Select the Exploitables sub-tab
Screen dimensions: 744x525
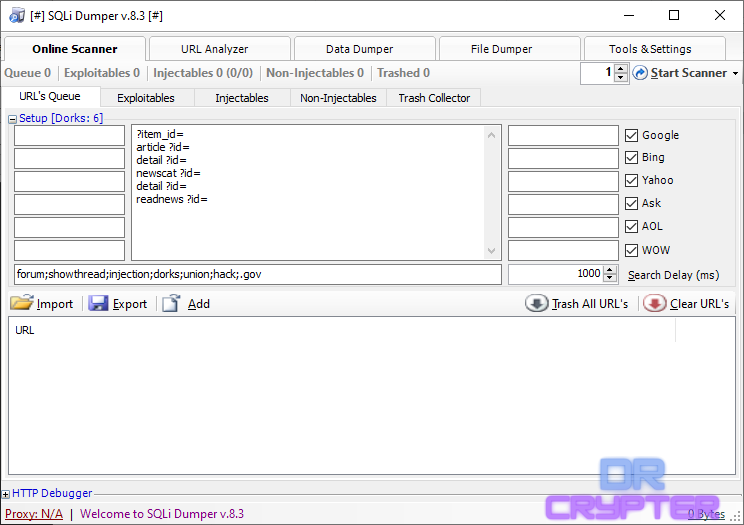click(x=146, y=98)
